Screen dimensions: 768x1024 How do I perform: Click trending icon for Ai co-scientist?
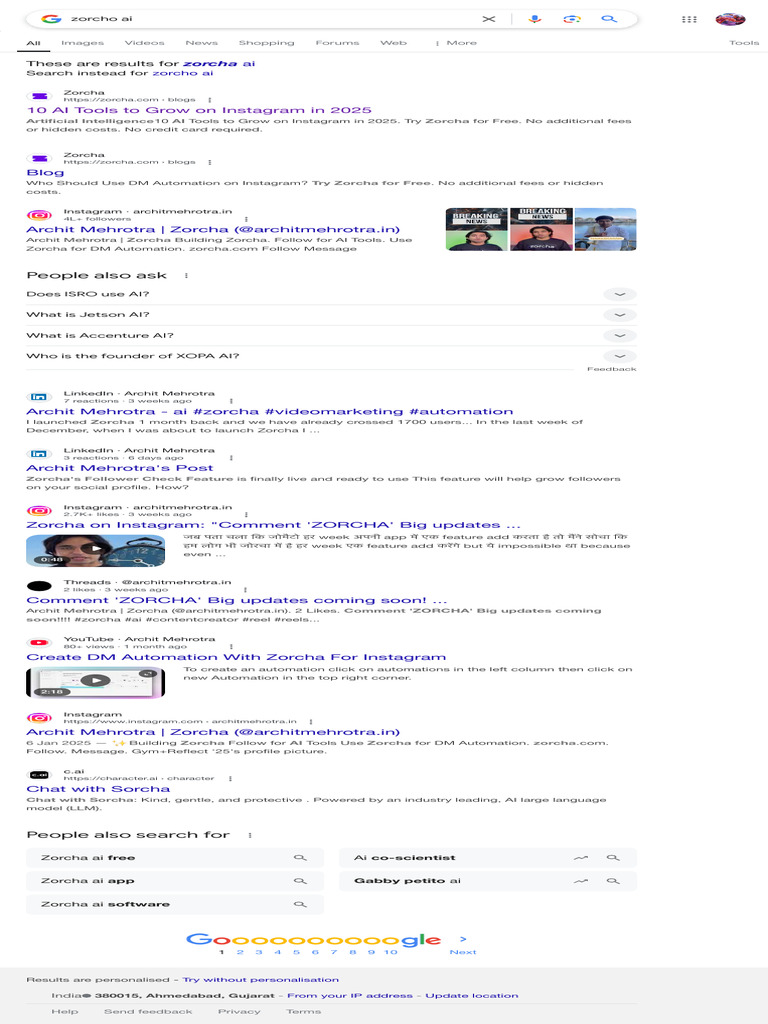[581, 858]
